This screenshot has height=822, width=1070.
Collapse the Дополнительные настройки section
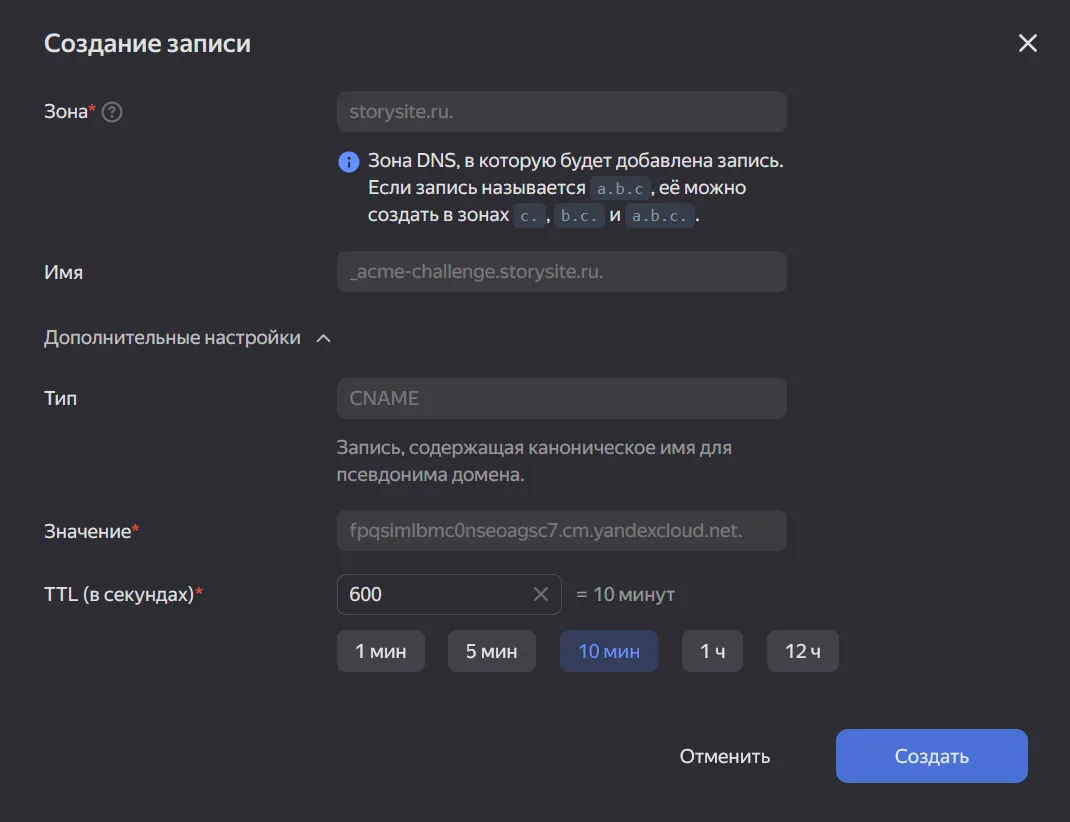[322, 338]
